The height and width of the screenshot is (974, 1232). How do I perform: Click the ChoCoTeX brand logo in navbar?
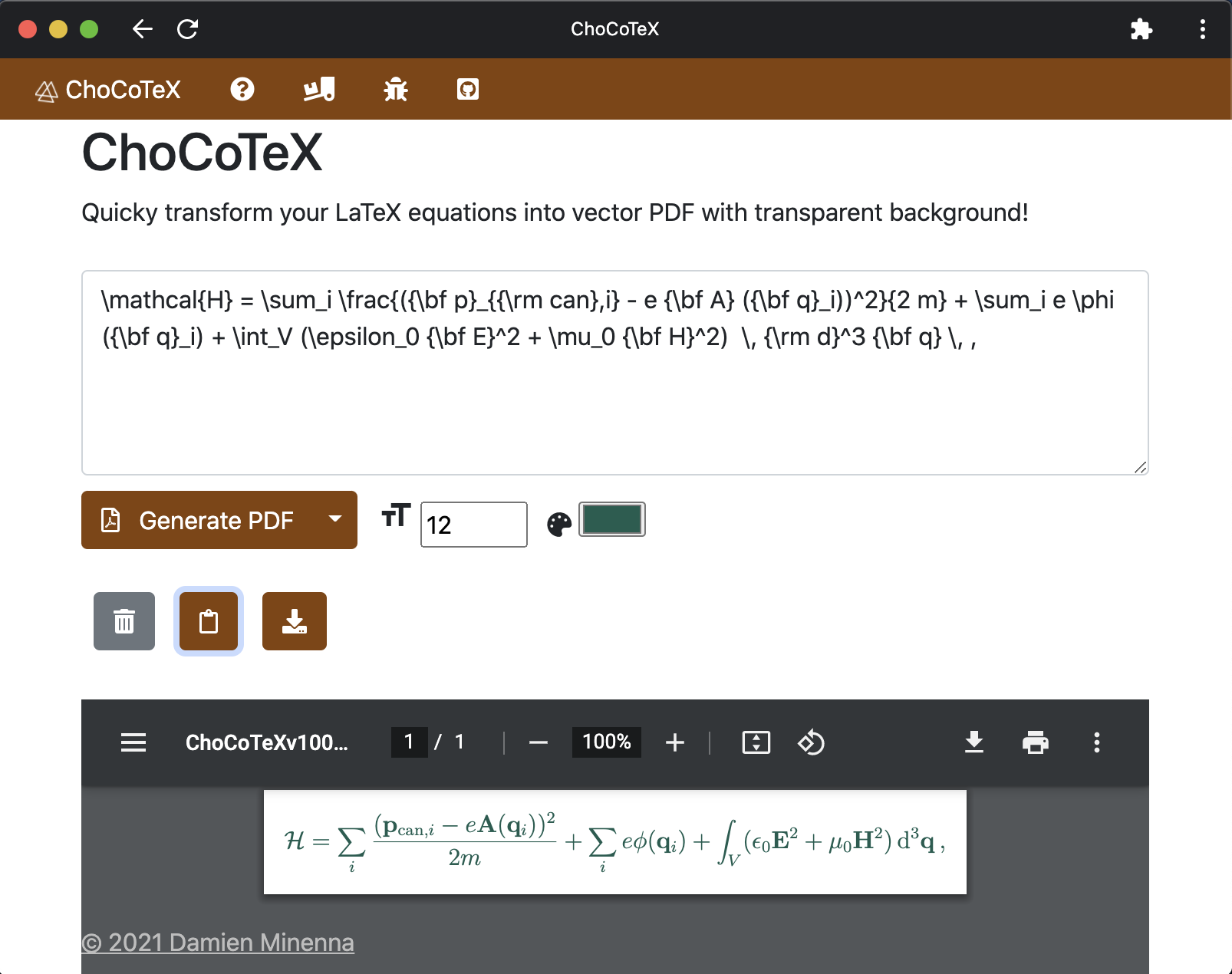click(x=108, y=90)
